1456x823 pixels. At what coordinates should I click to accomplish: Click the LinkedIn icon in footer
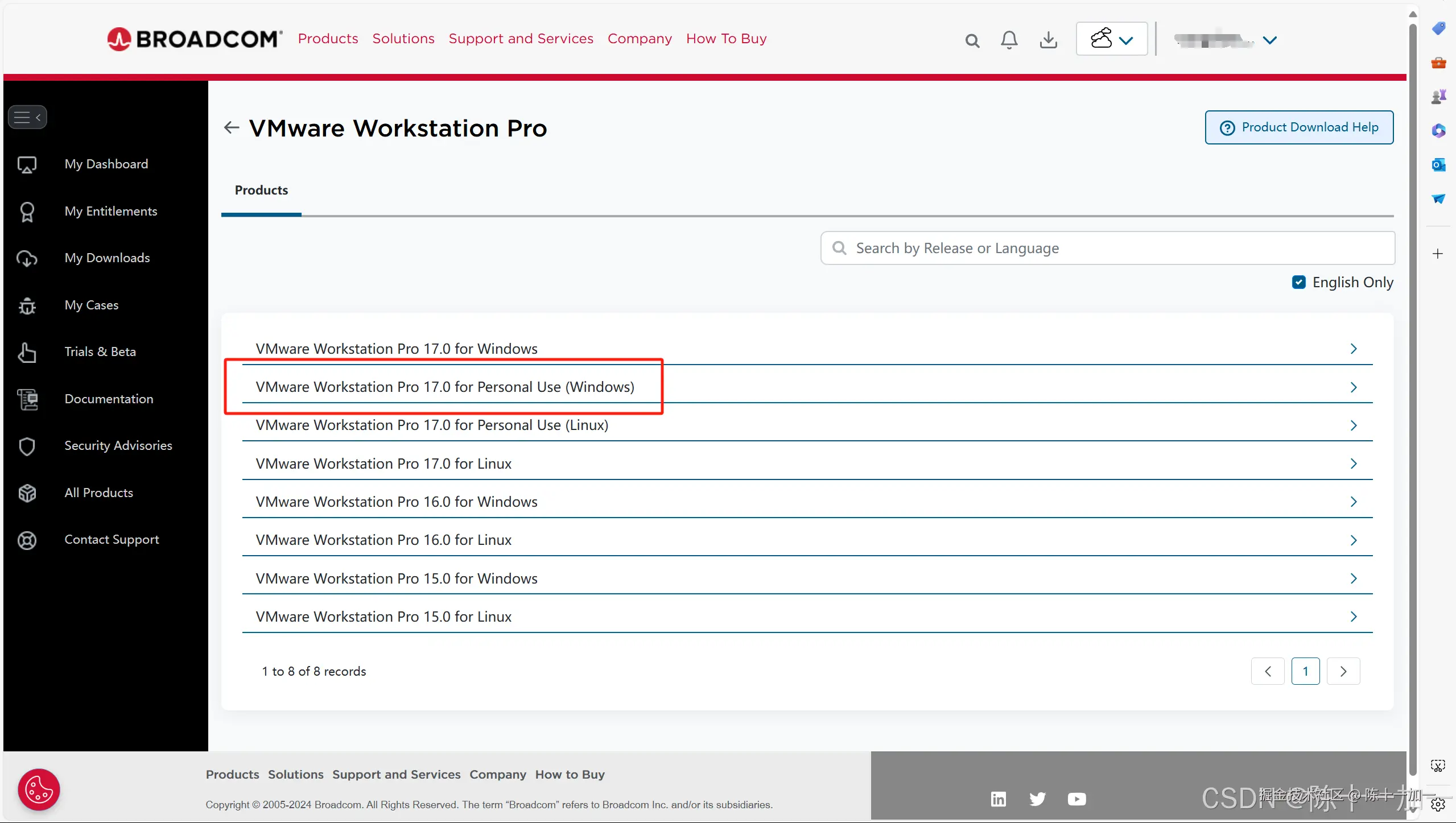click(x=998, y=799)
